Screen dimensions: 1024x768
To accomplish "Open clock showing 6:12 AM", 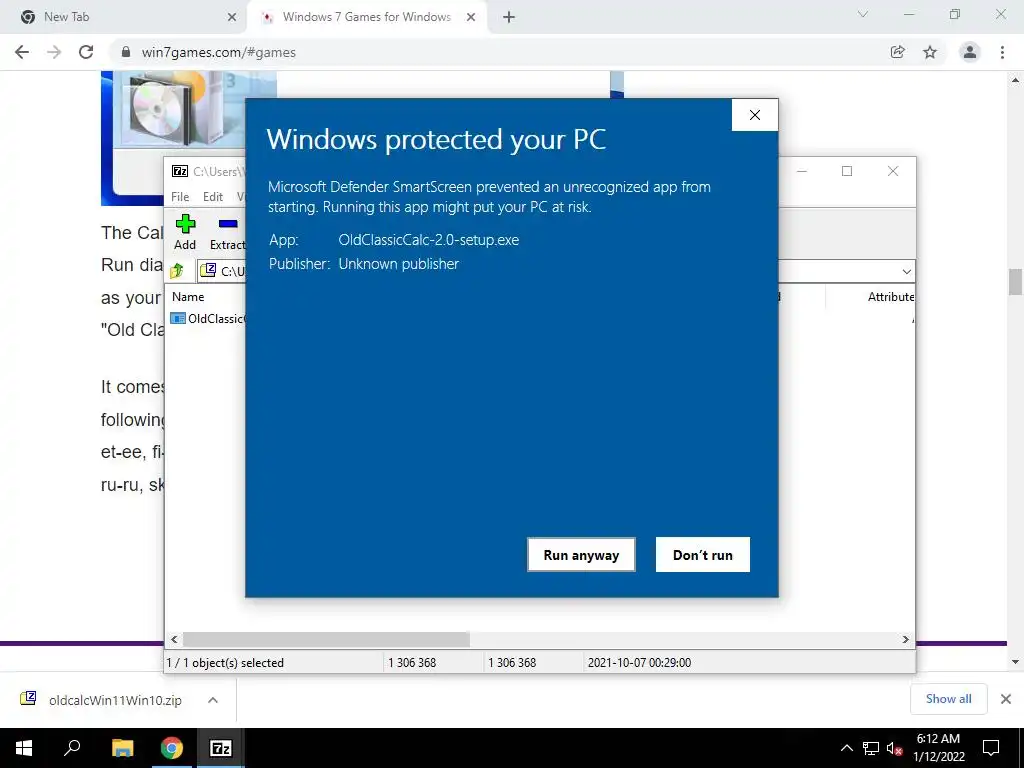I will 938,748.
